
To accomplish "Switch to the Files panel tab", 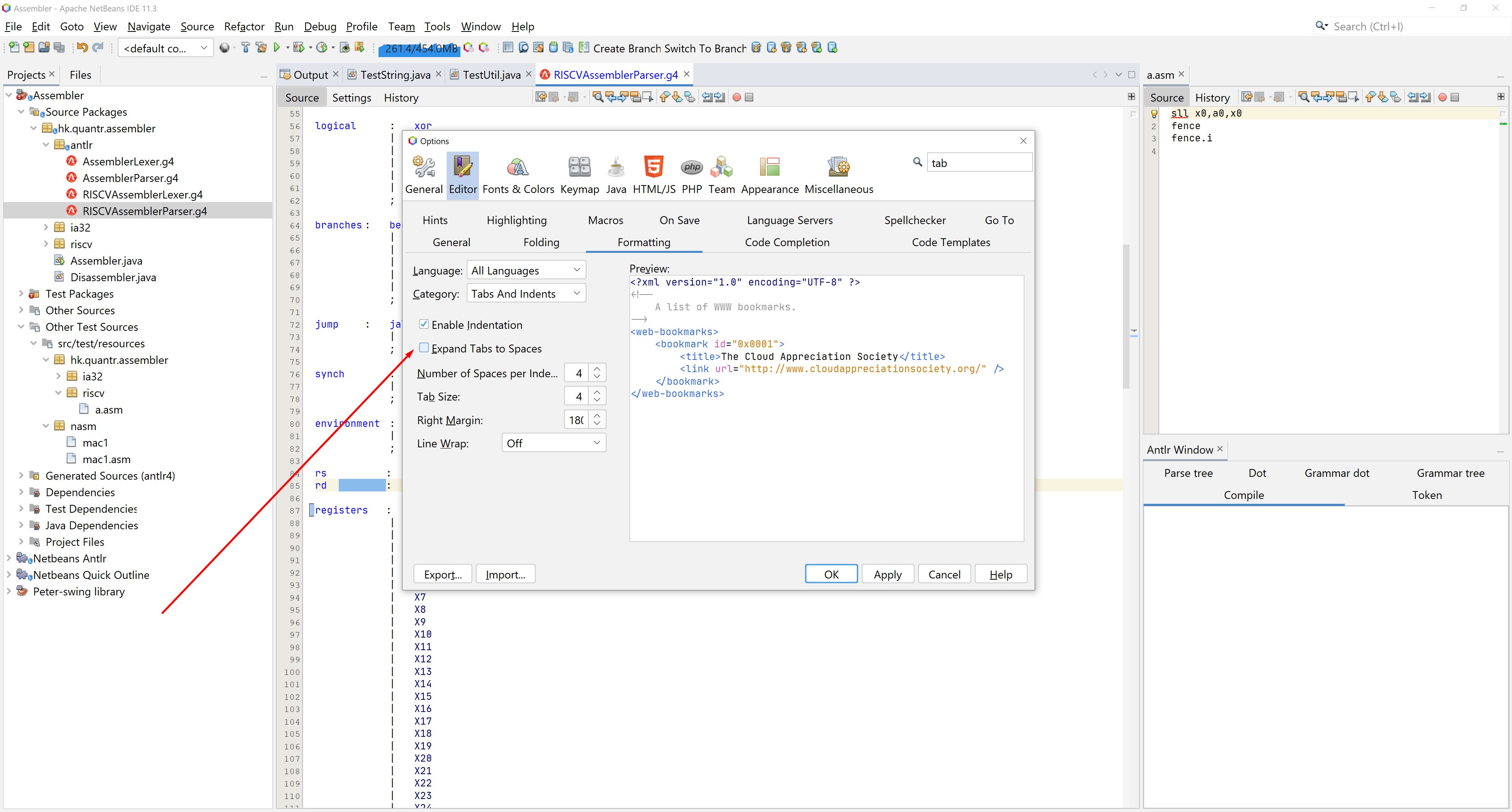I will point(80,74).
